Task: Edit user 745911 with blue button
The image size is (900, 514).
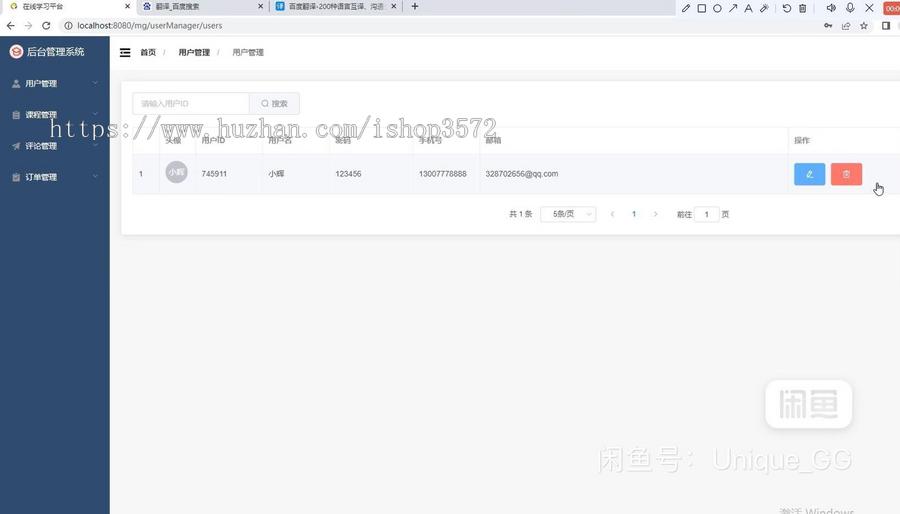Action: pos(809,174)
